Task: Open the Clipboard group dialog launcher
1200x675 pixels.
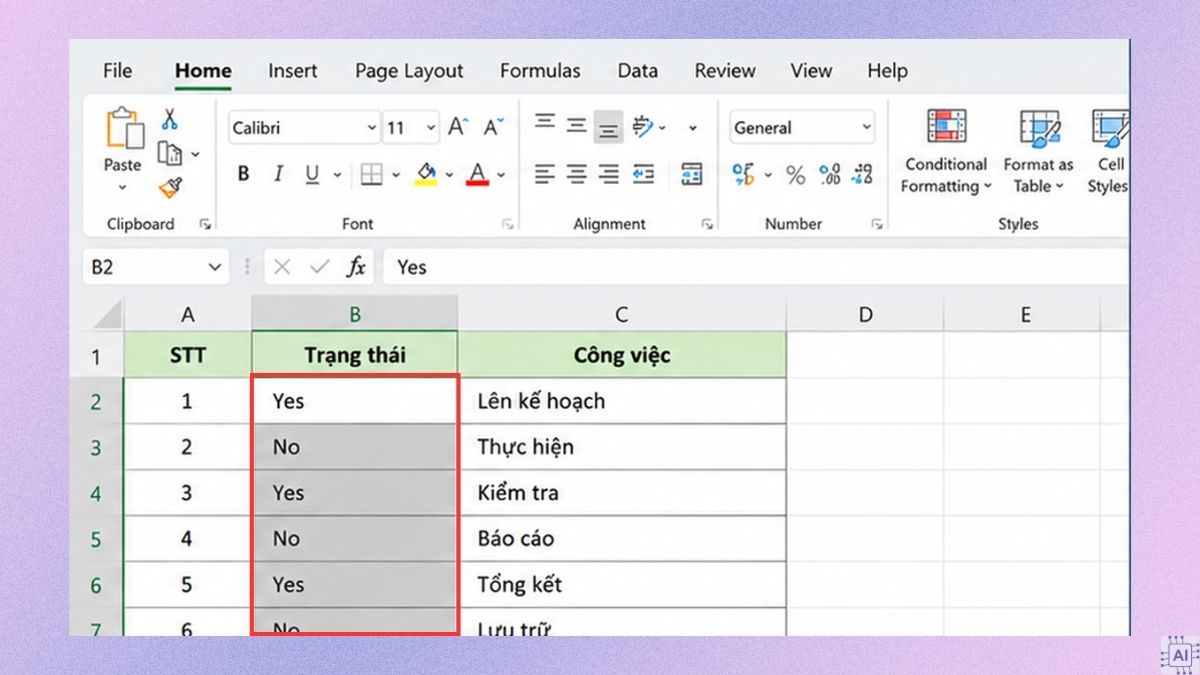Action: point(205,225)
